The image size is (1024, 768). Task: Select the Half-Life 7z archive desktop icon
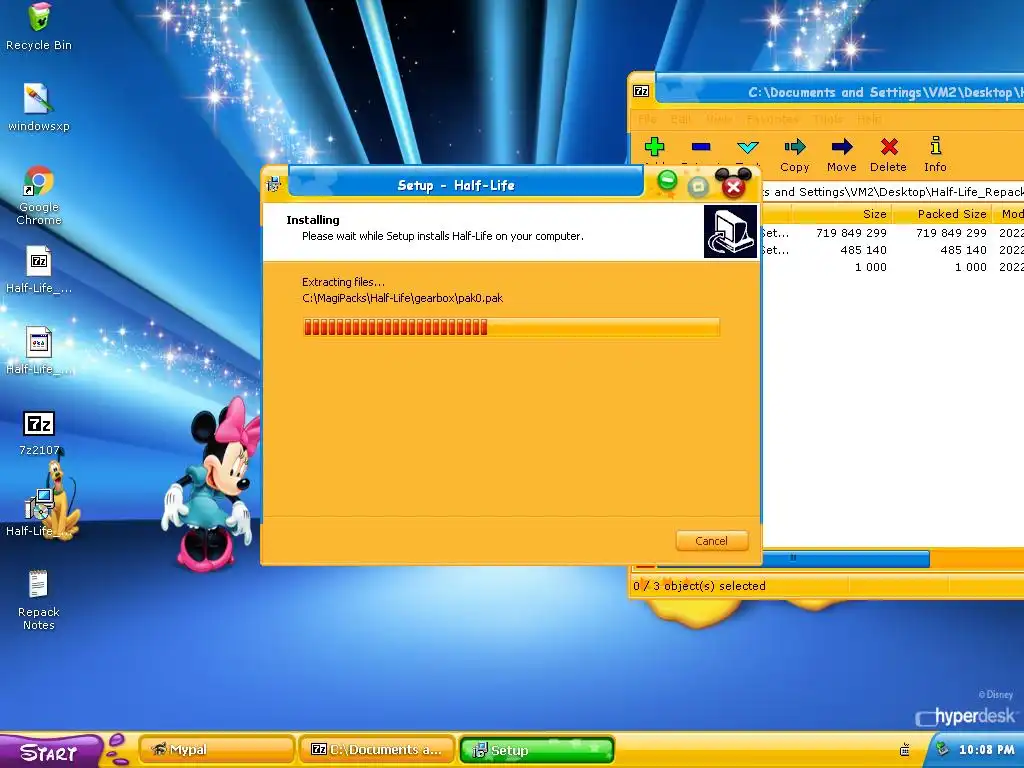pyautogui.click(x=39, y=261)
